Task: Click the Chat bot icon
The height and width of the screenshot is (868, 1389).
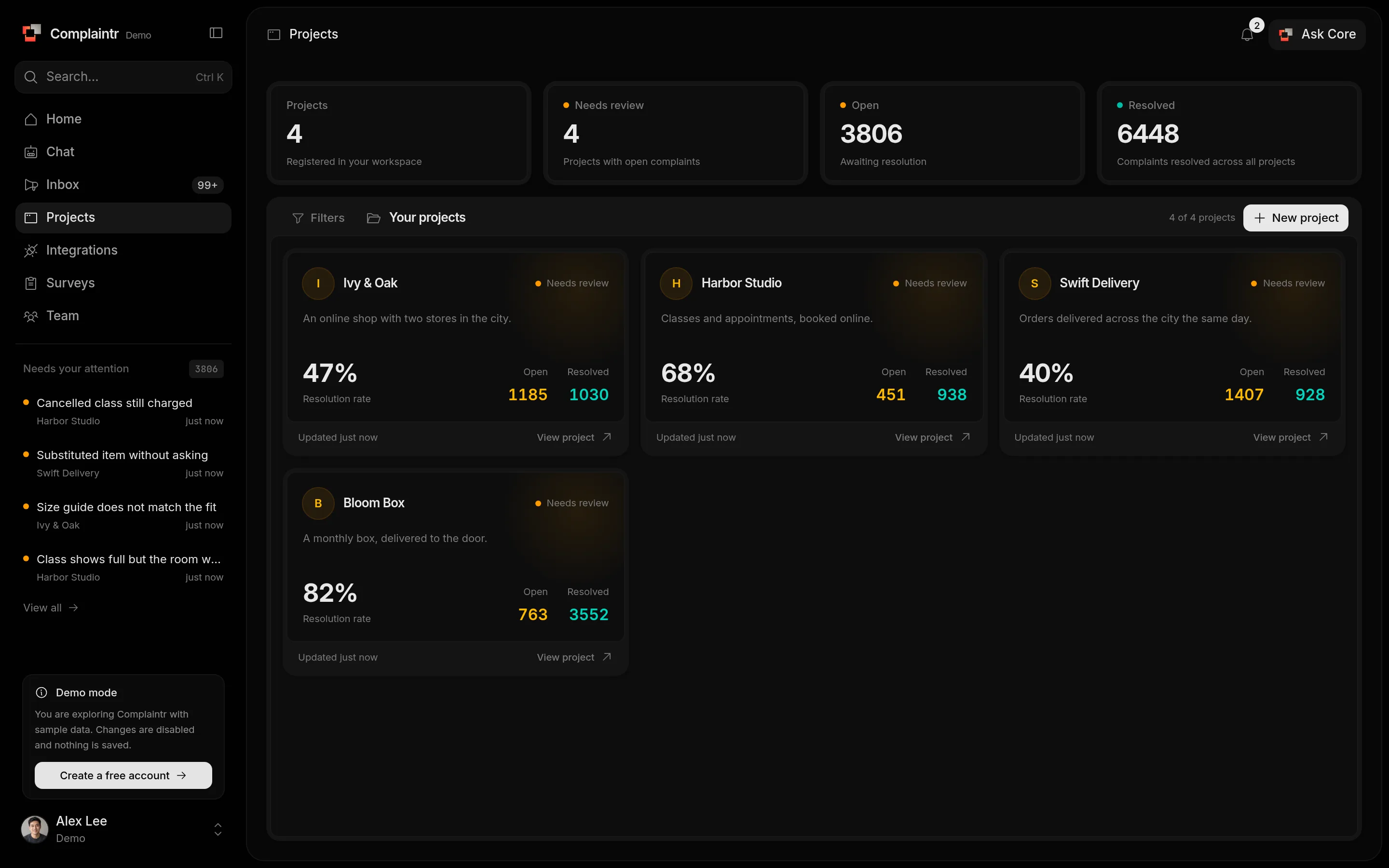Action: [31, 152]
